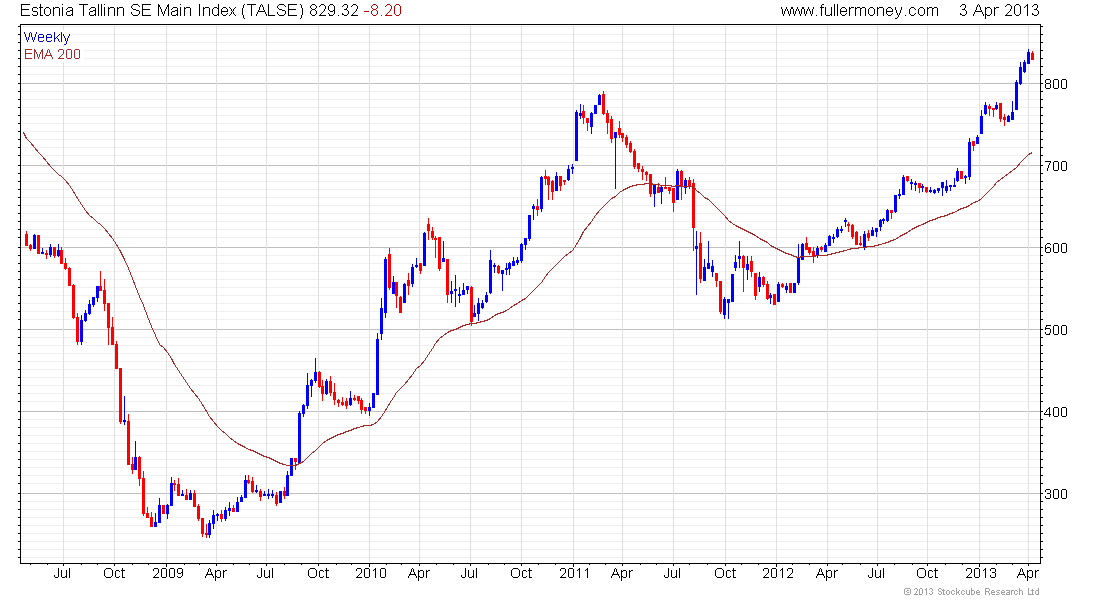The image size is (1100, 600).
Task: Select the Apr axis label right after 2009
Action: (x=216, y=574)
